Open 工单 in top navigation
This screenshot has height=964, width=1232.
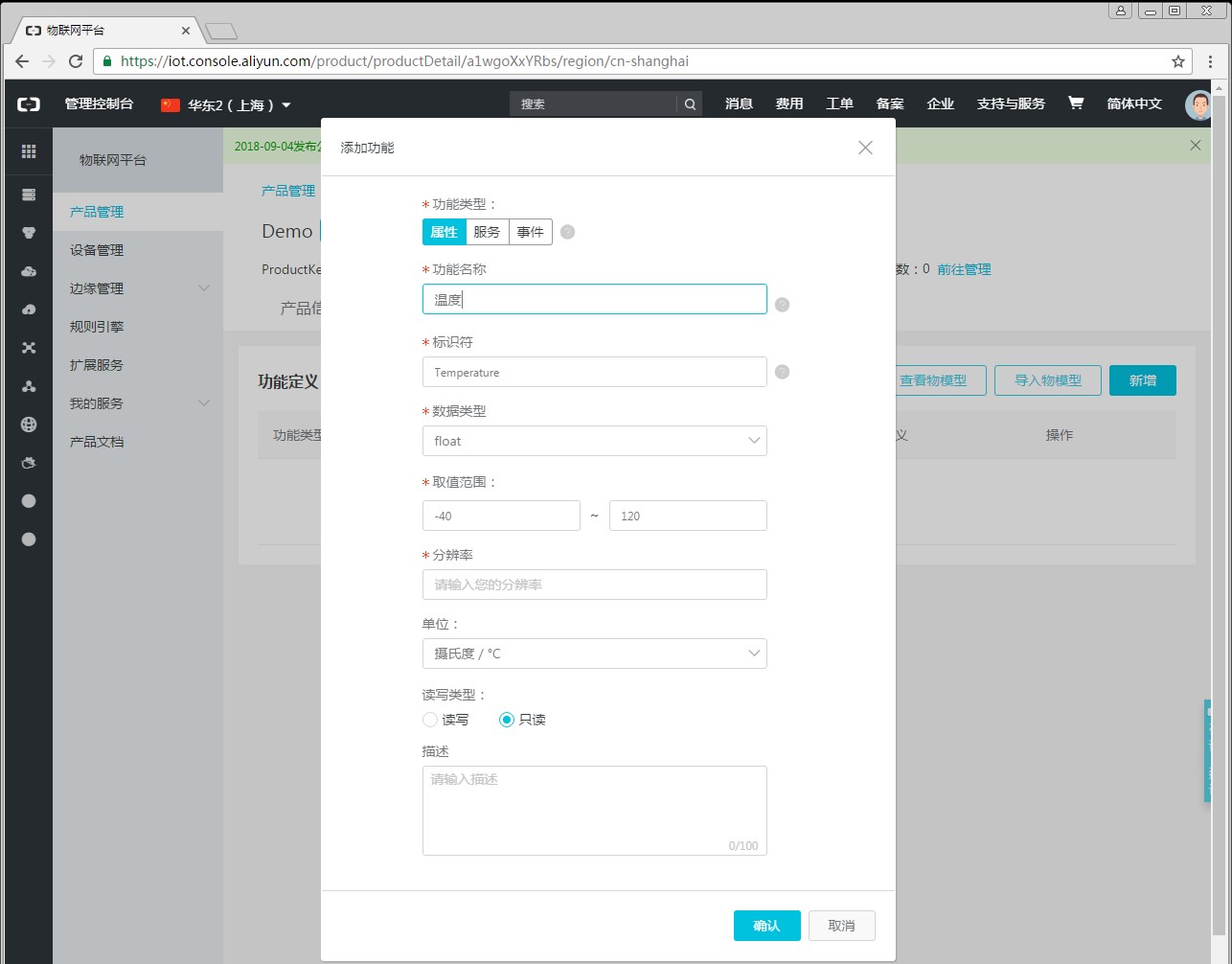click(839, 103)
